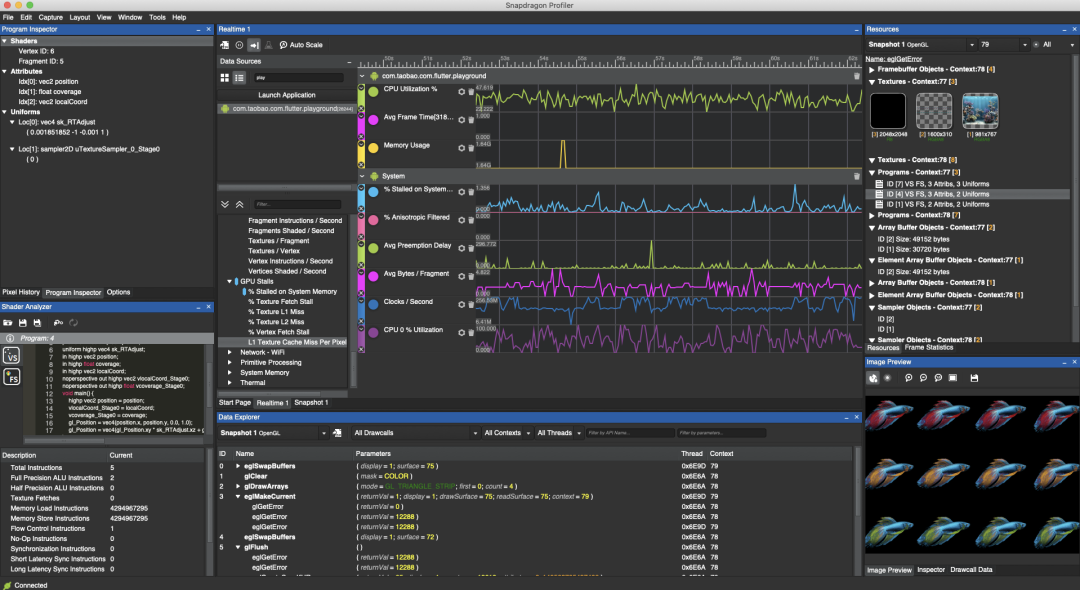Zoom in on Image Preview
This screenshot has height=590, width=1080.
pyautogui.click(x=908, y=378)
